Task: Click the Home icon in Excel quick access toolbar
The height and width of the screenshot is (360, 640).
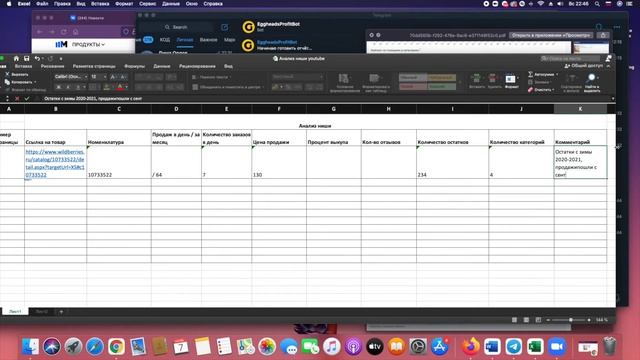Action: 16,59
